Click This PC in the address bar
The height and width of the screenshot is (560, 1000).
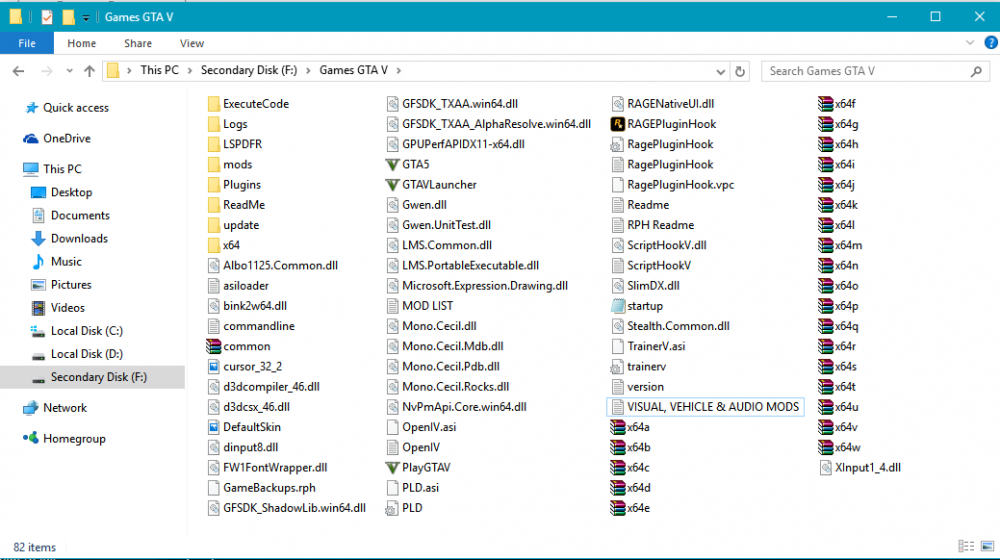point(159,70)
